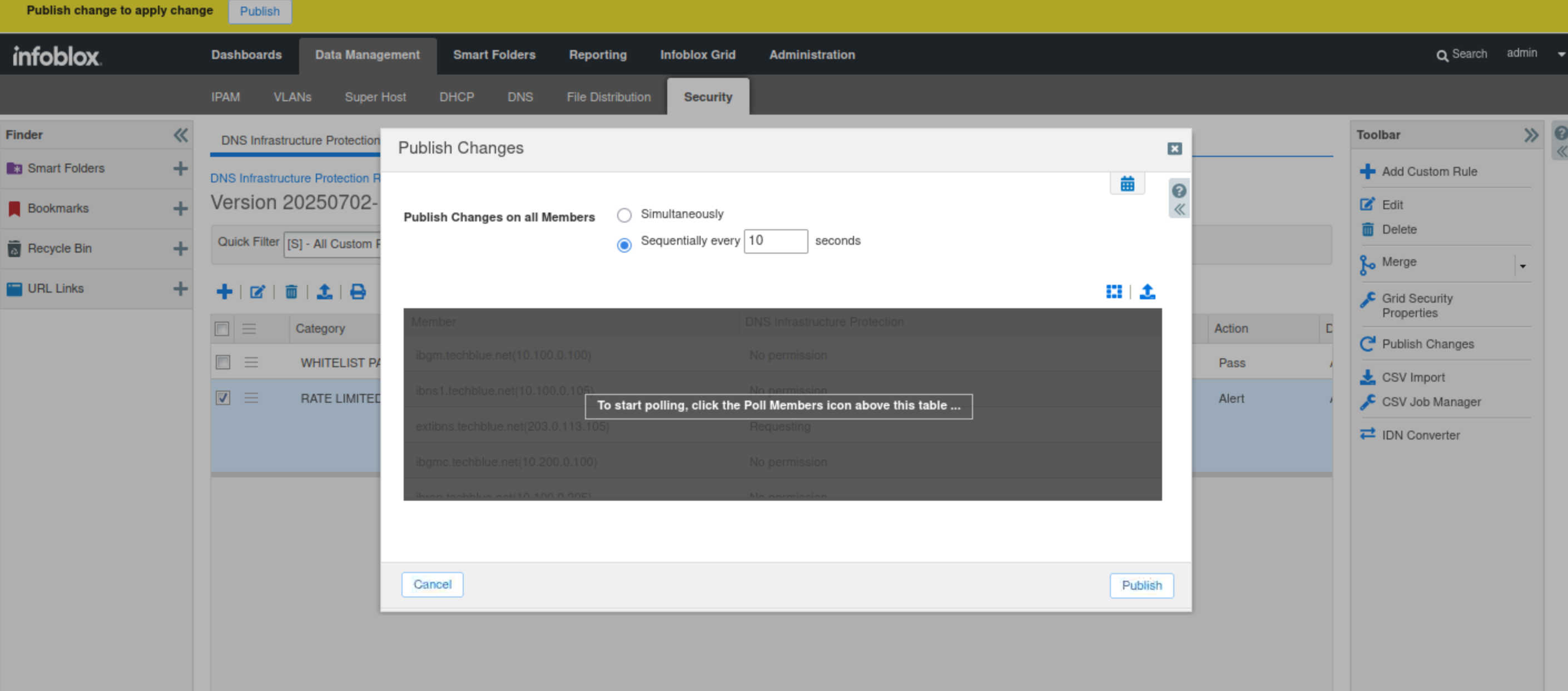Open the VLANs sub-tab

click(292, 97)
